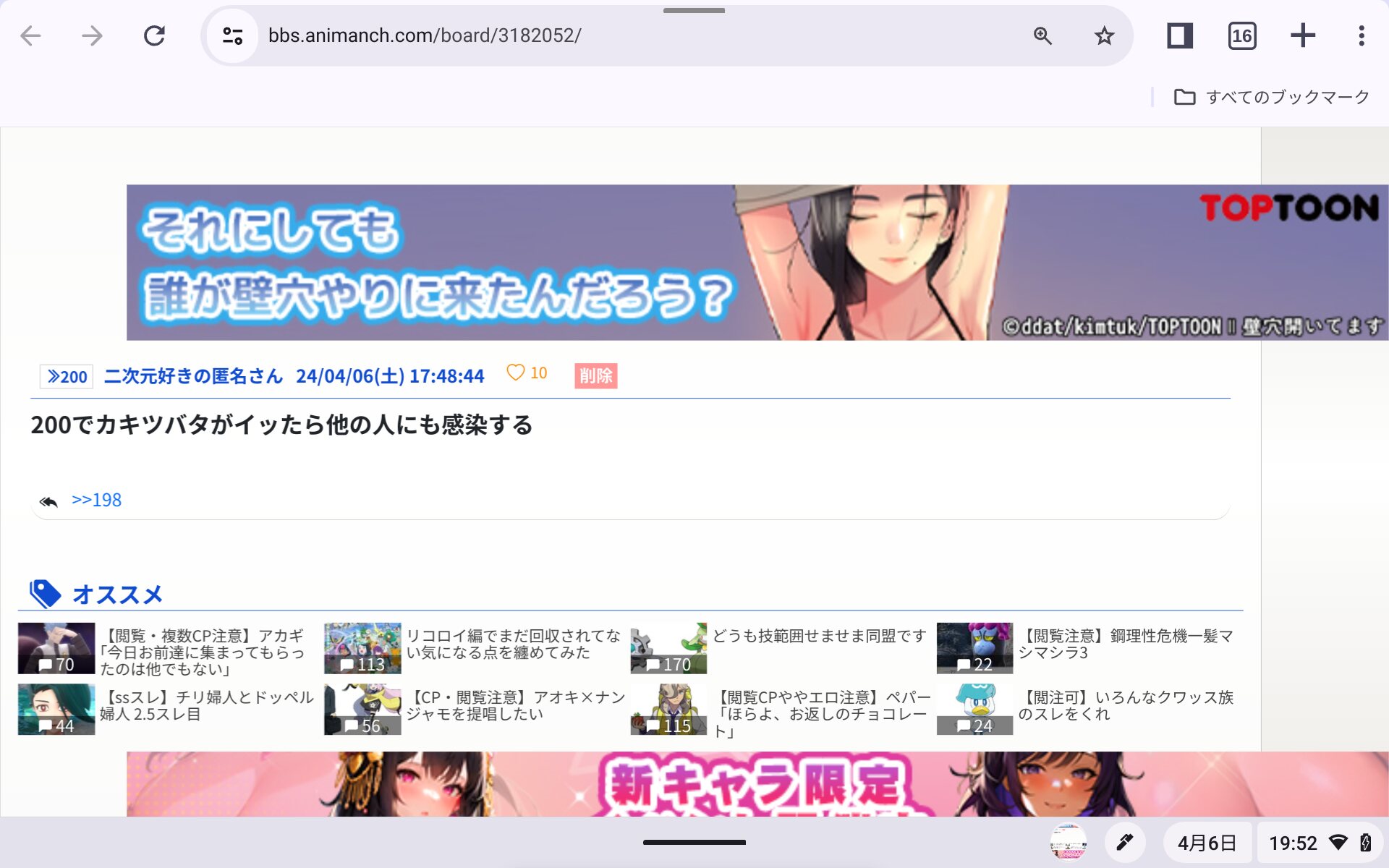Click the browser reload icon
The width and height of the screenshot is (1389, 868).
pos(154,35)
